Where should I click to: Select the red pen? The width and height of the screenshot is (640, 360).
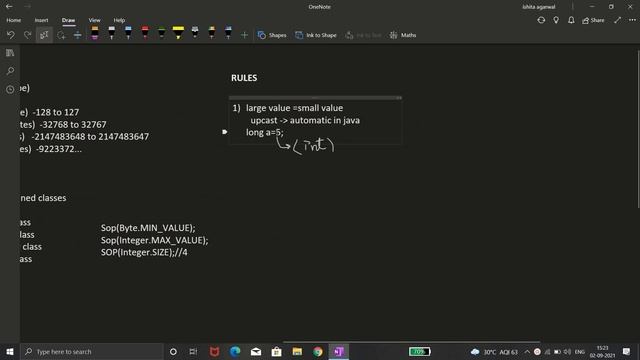(145, 33)
